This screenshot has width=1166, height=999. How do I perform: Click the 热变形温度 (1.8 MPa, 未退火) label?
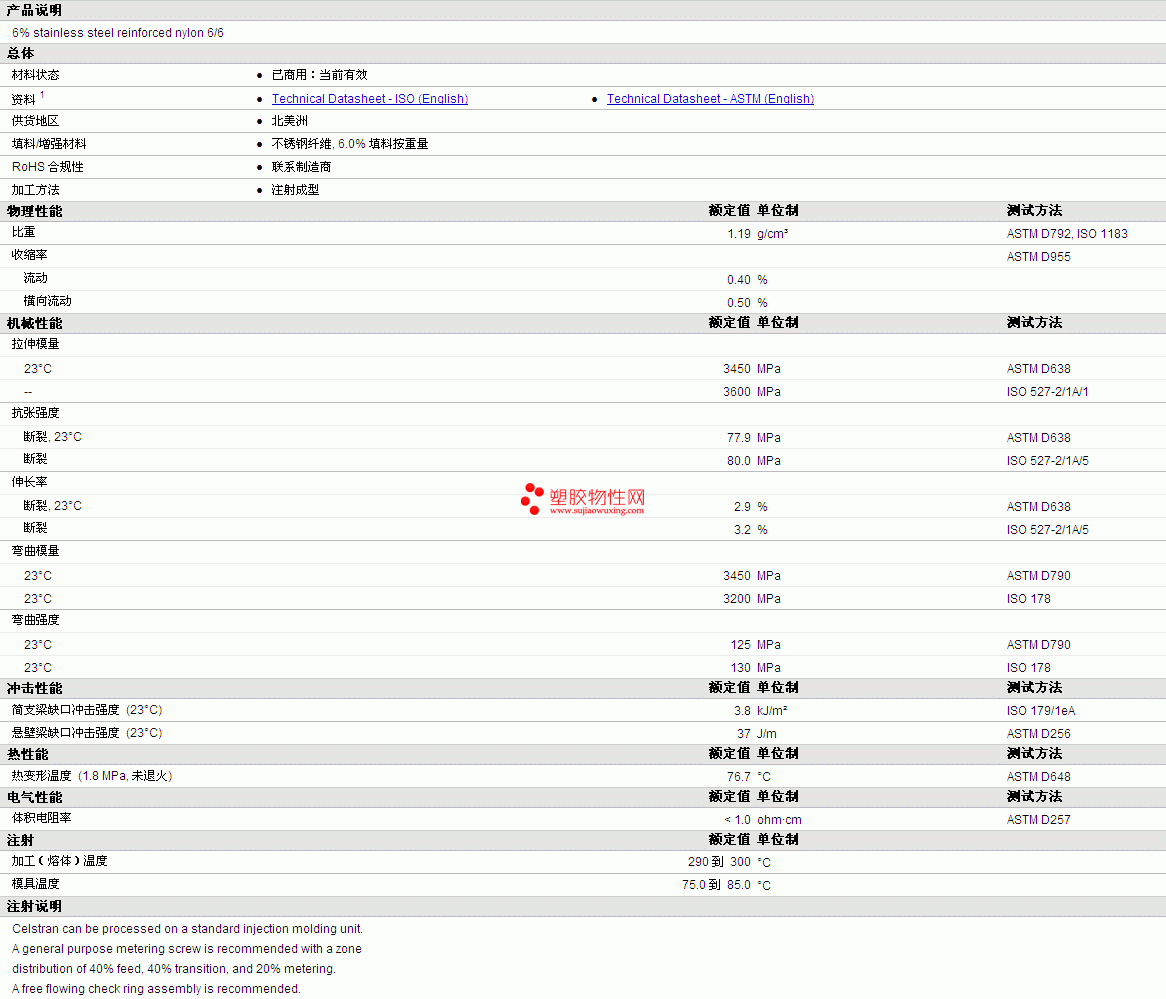coord(92,776)
